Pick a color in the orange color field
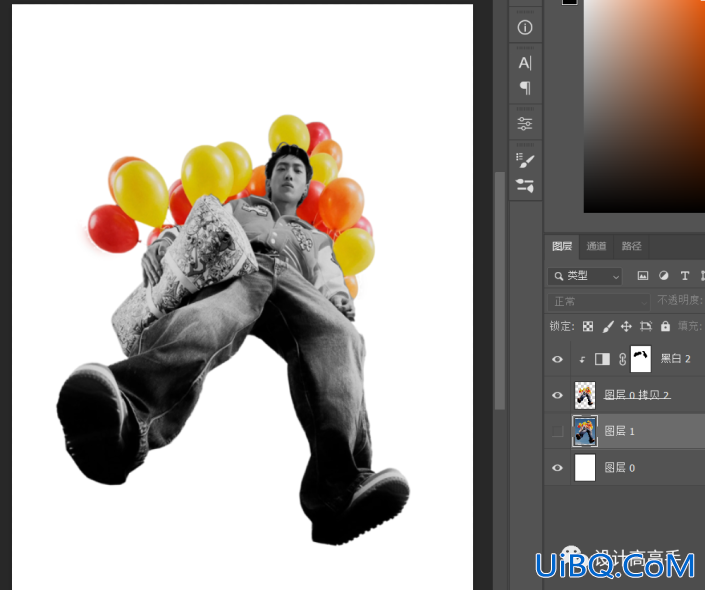 [644, 106]
